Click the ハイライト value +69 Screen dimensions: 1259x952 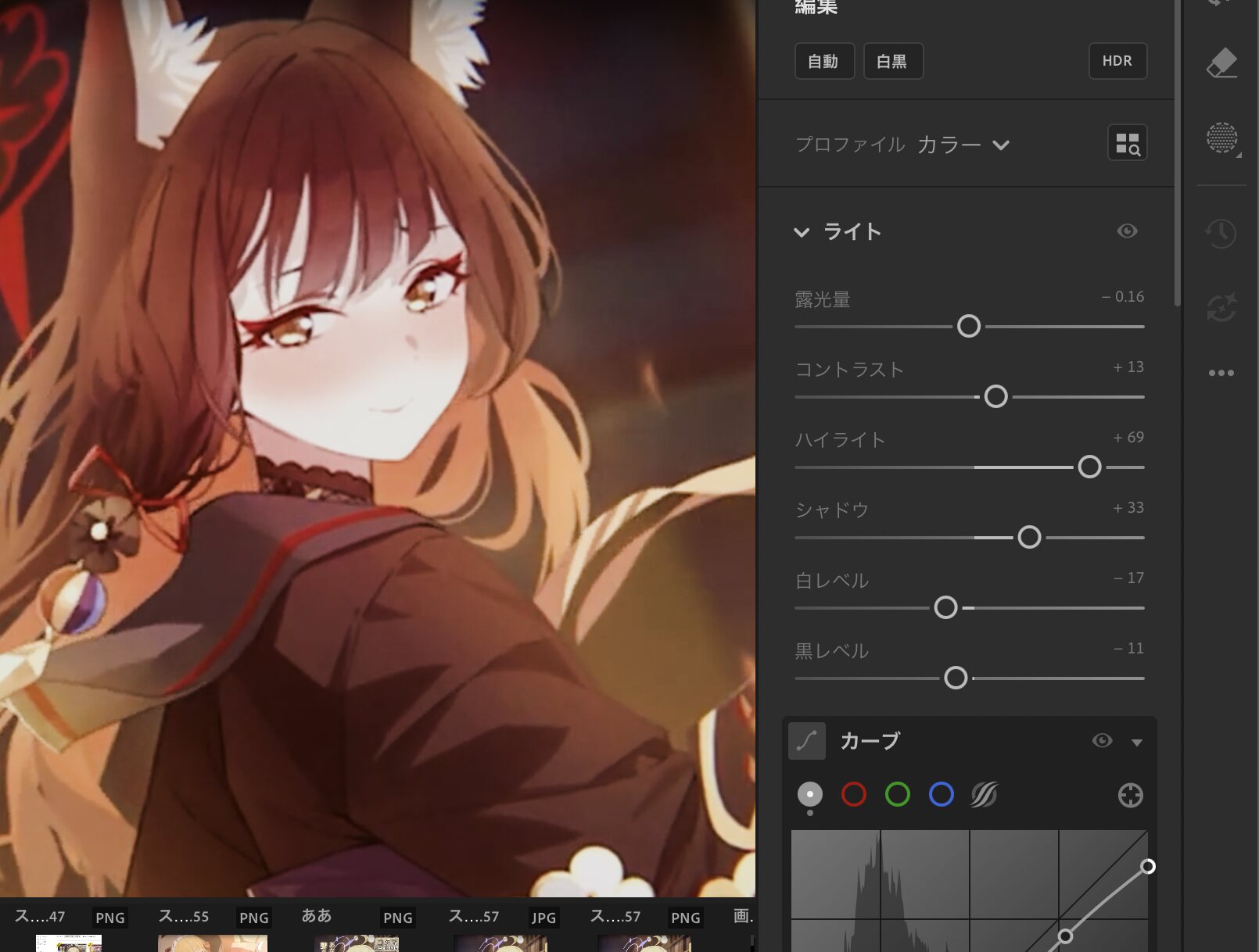coord(1128,438)
